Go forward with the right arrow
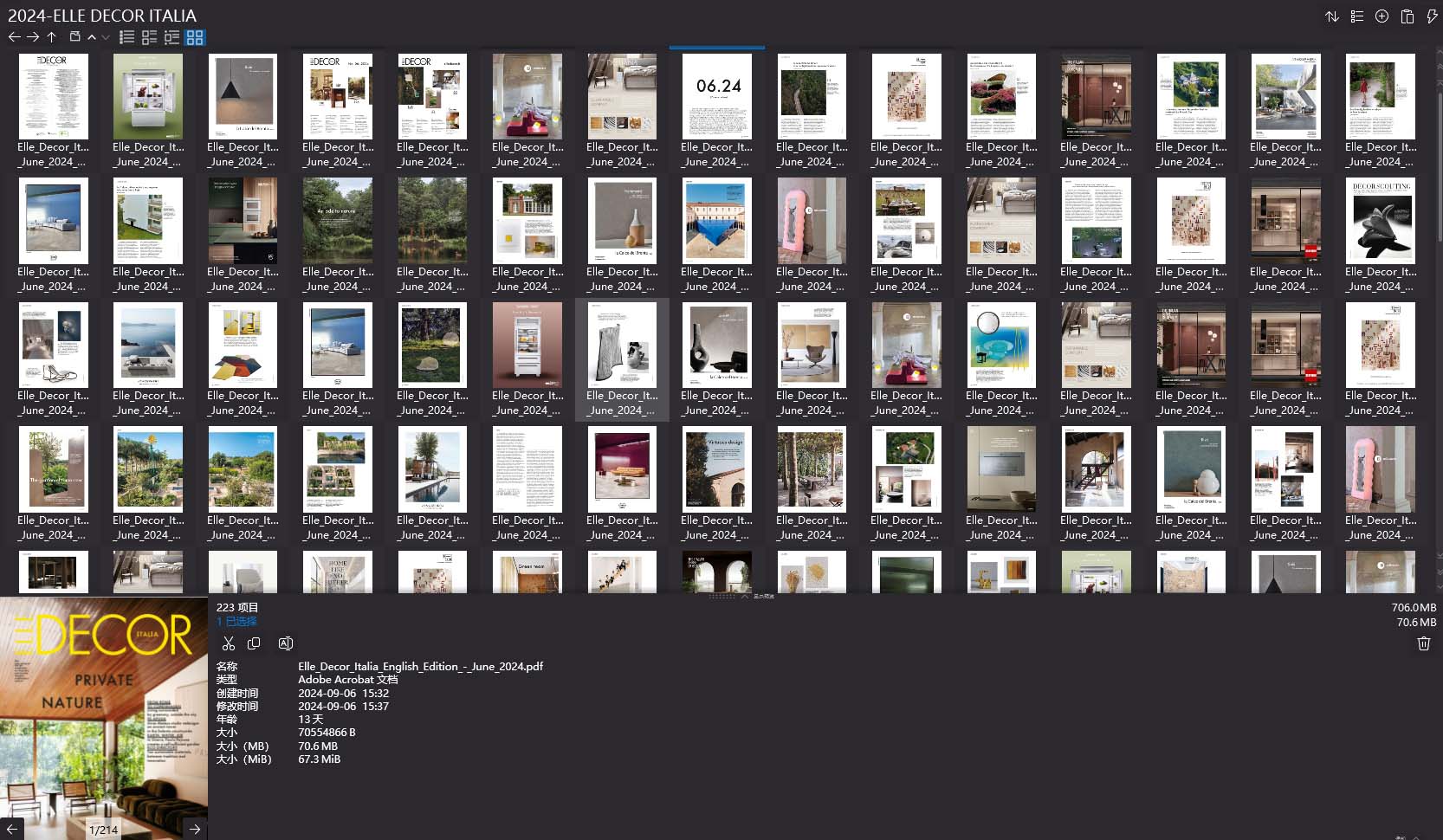This screenshot has width=1443, height=840. click(x=33, y=37)
